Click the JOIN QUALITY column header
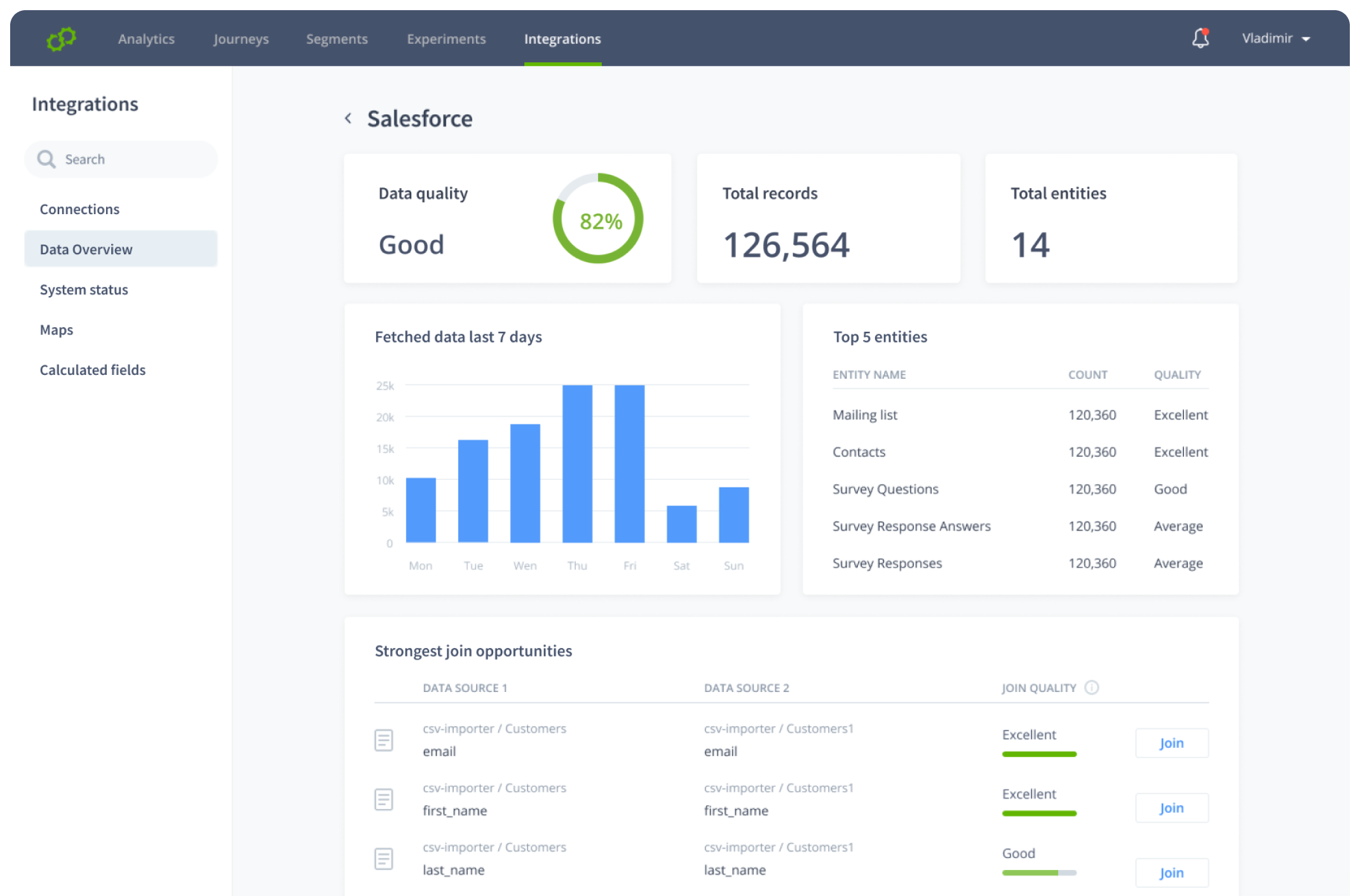This screenshot has height=896, width=1360. click(1038, 688)
